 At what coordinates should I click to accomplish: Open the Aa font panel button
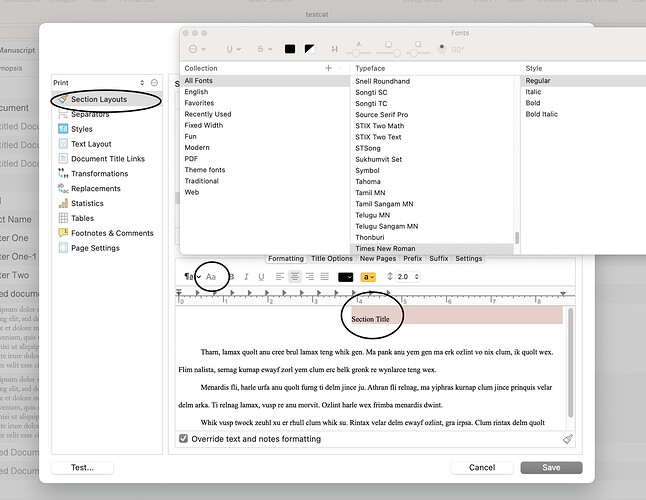coord(211,277)
